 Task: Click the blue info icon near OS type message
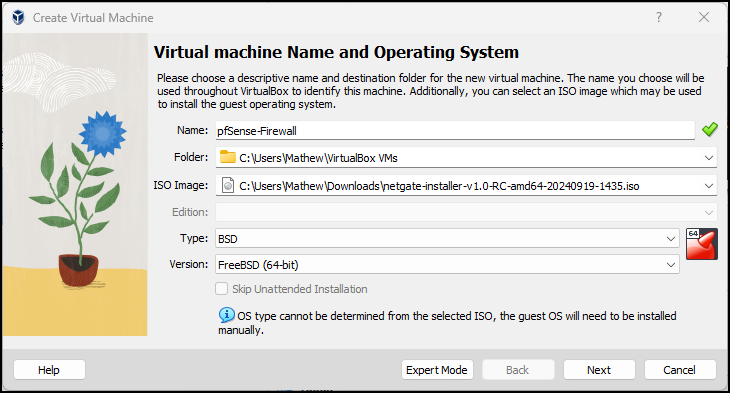(x=226, y=315)
